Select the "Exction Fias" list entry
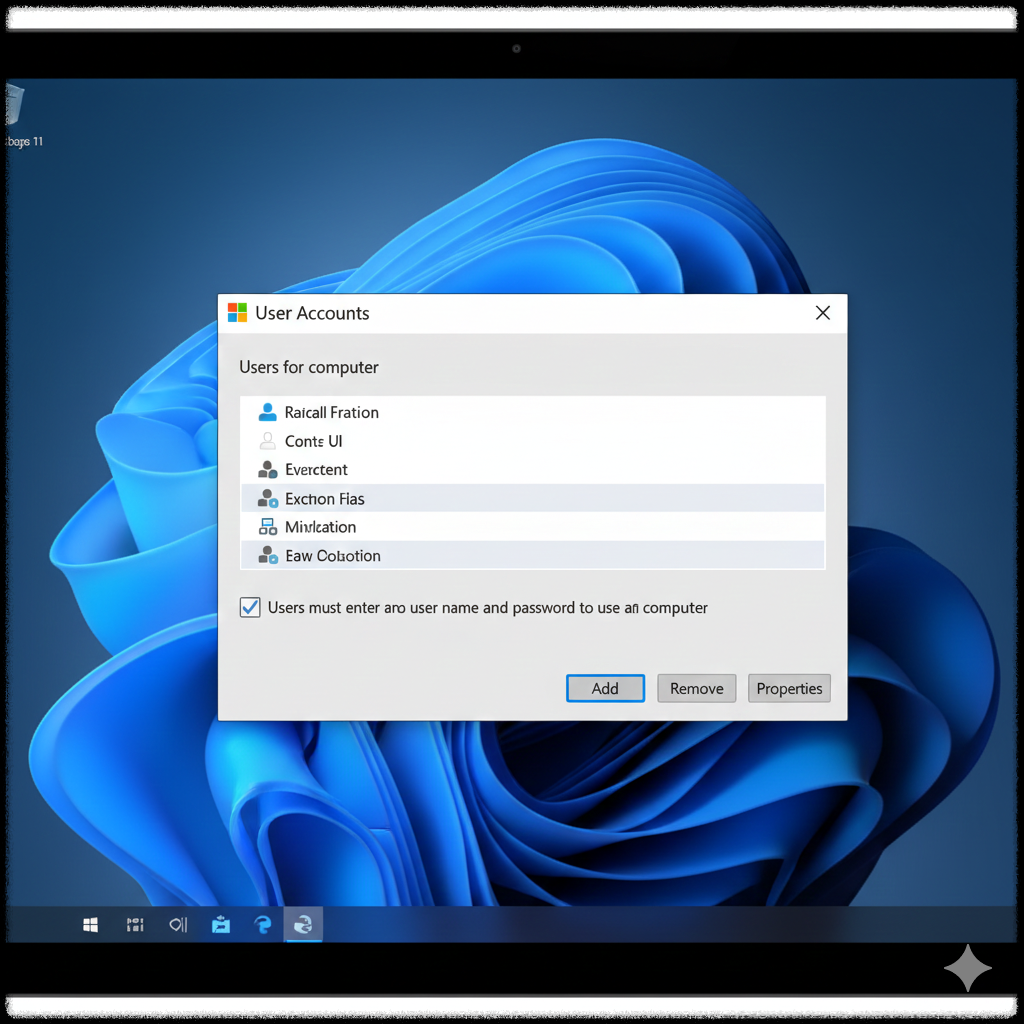Screen dimensions: 1024x1024 532,498
